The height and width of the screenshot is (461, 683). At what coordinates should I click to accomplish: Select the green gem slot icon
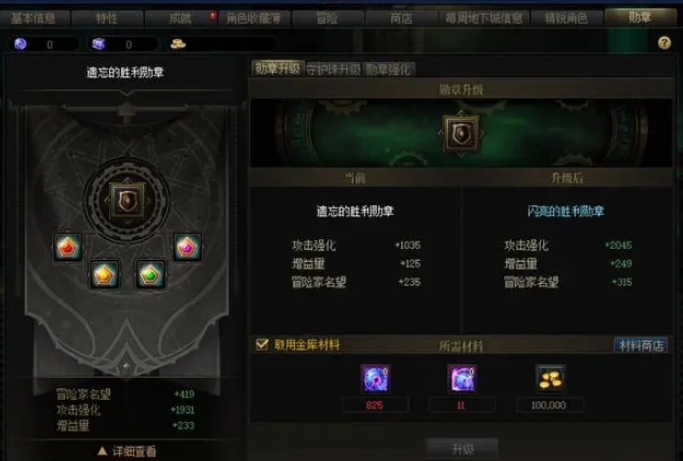pyautogui.click(x=150, y=275)
